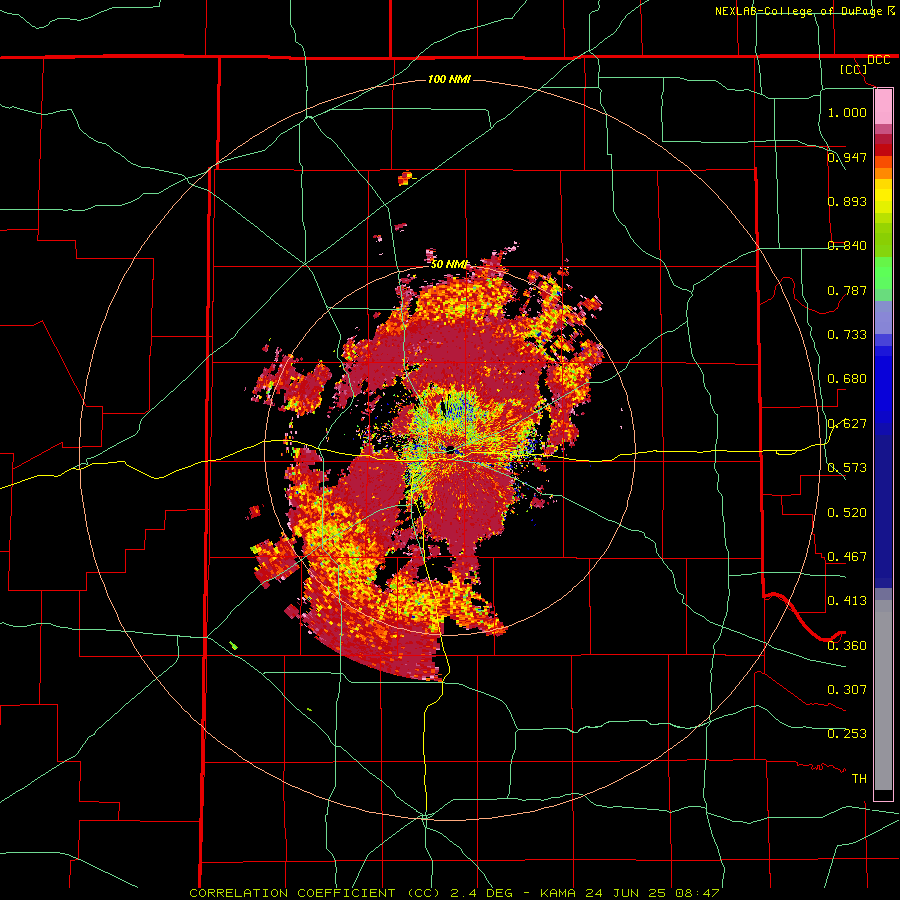Screen dimensions: 900x900
Task: Click the pink top segment of the color bar
Action: point(883,107)
